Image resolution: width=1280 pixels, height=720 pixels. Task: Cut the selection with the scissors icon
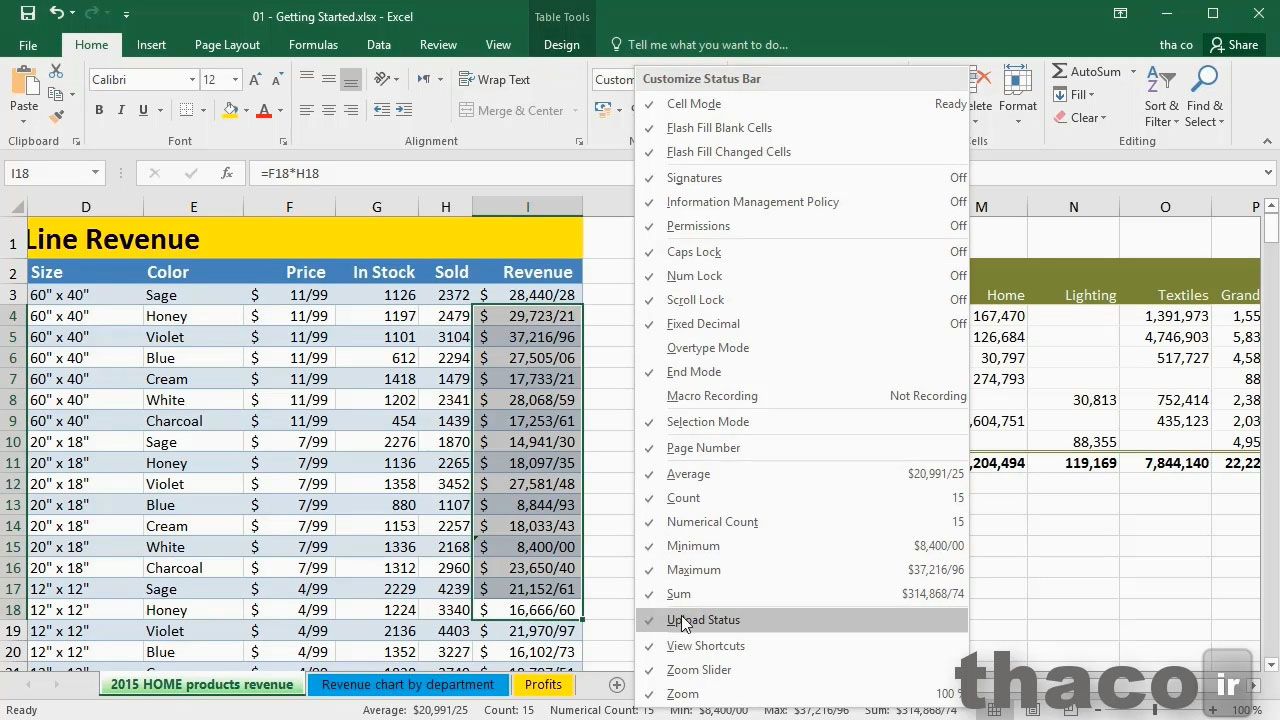pos(56,71)
